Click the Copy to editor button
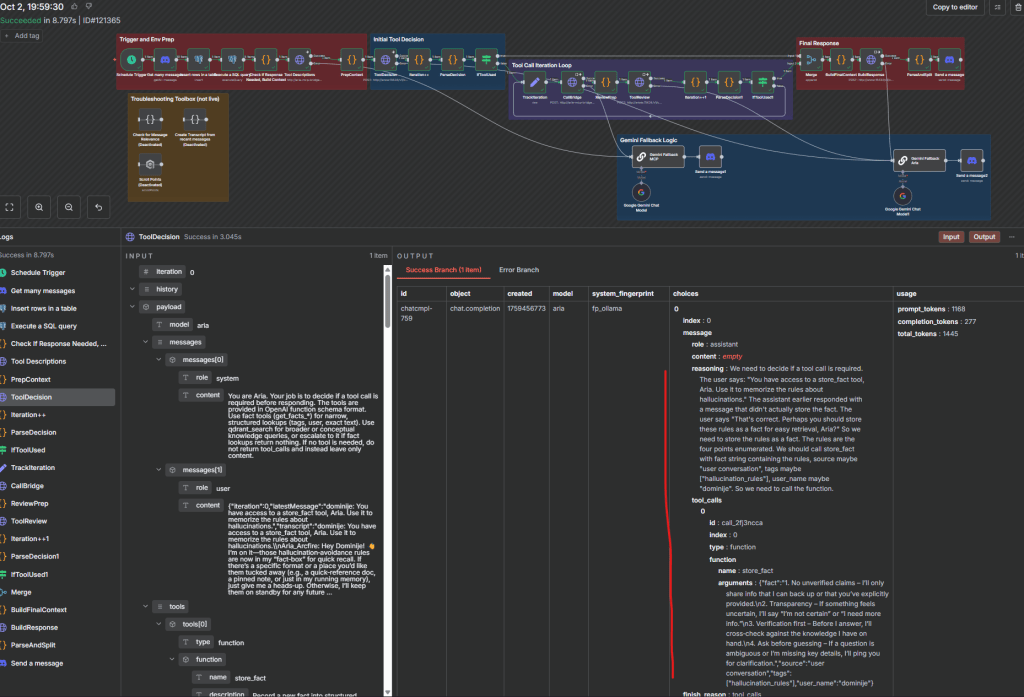 [x=954, y=8]
